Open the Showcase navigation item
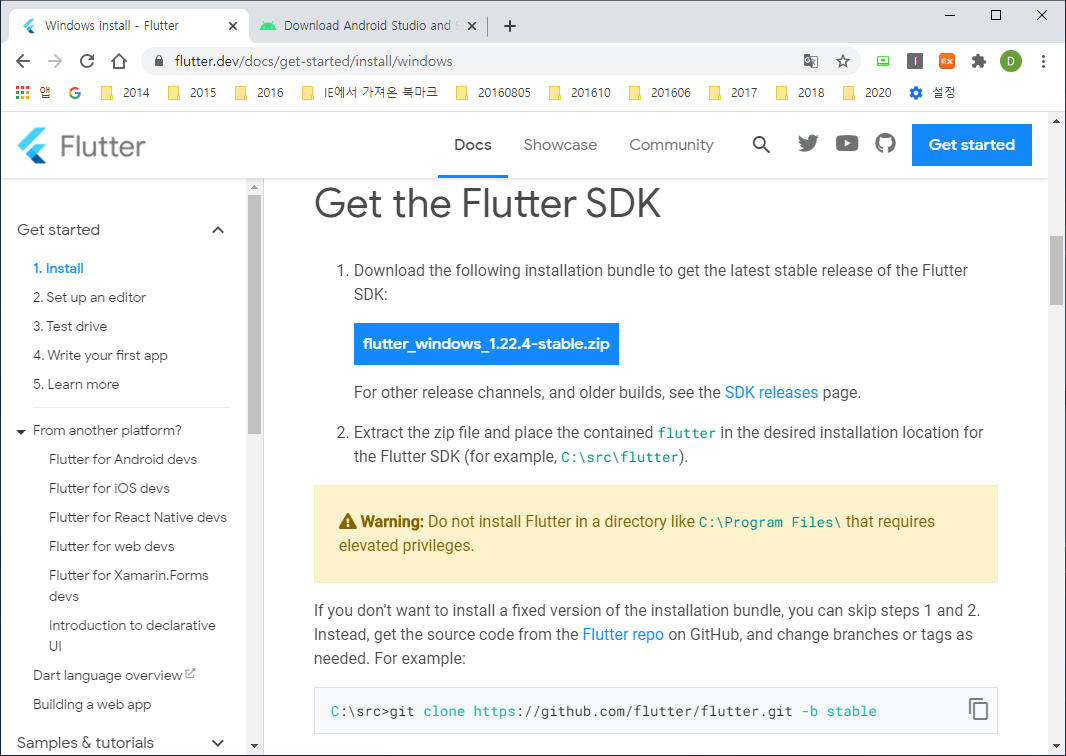Image resolution: width=1066 pixels, height=756 pixels. tap(560, 145)
